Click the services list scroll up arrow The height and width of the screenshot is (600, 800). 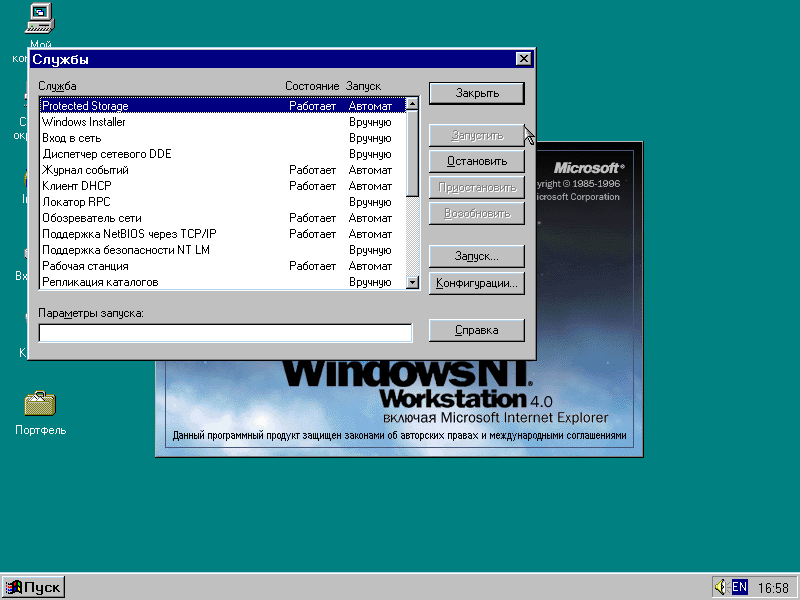tap(412, 104)
